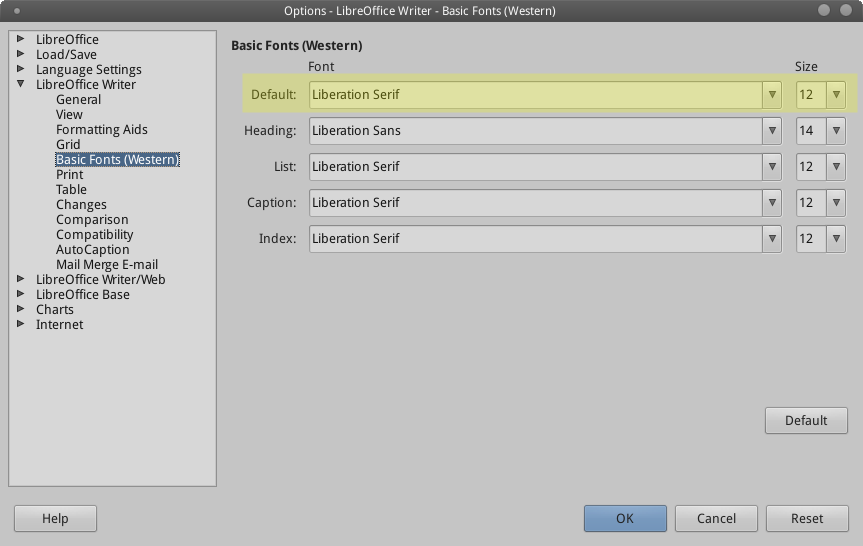Select AutoCaption in the options tree
Viewport: 863px width, 546px height.
pyautogui.click(x=92, y=249)
